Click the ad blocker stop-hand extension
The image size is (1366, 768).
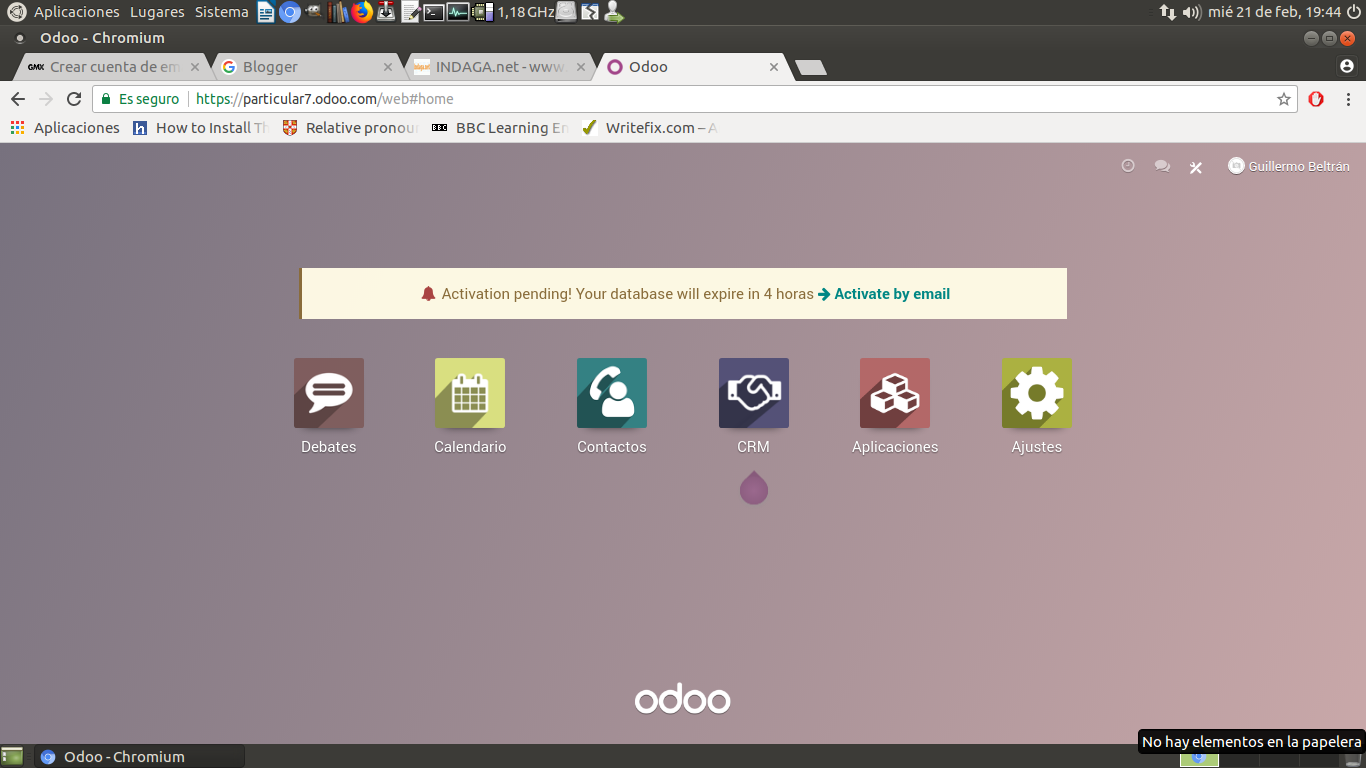click(1316, 99)
